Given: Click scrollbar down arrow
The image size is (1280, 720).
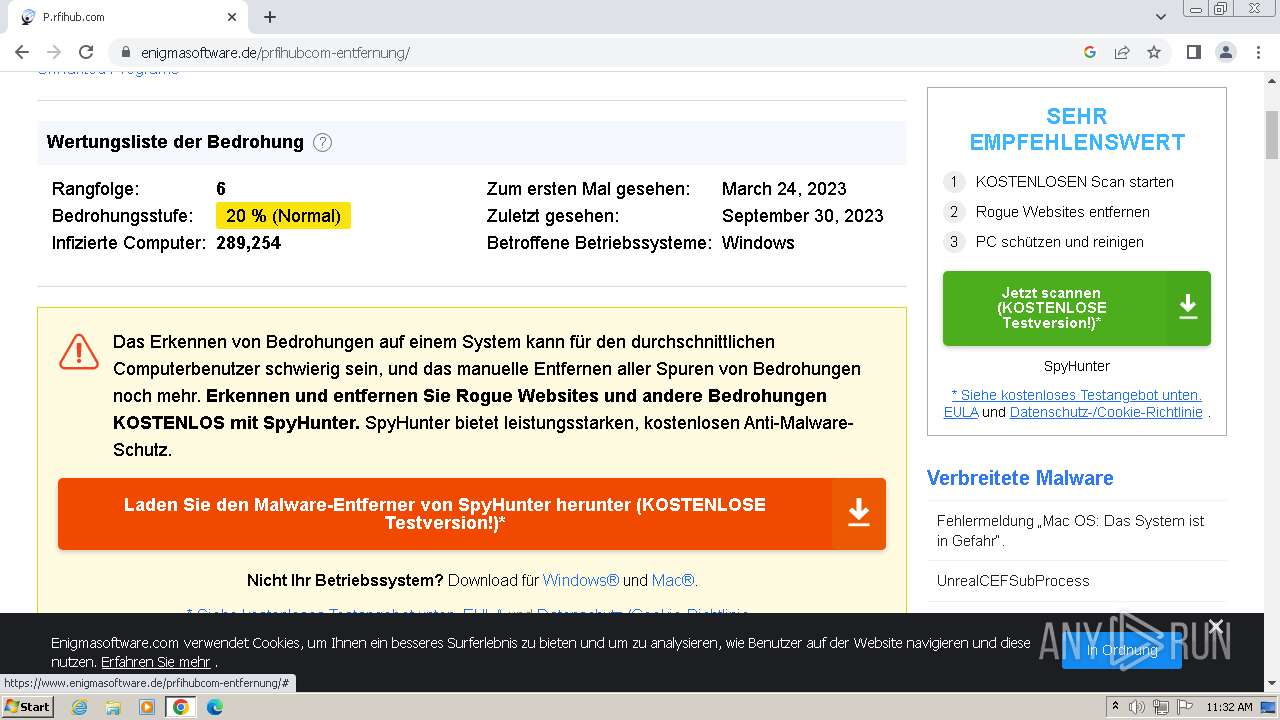Looking at the screenshot, I should (x=1272, y=684).
